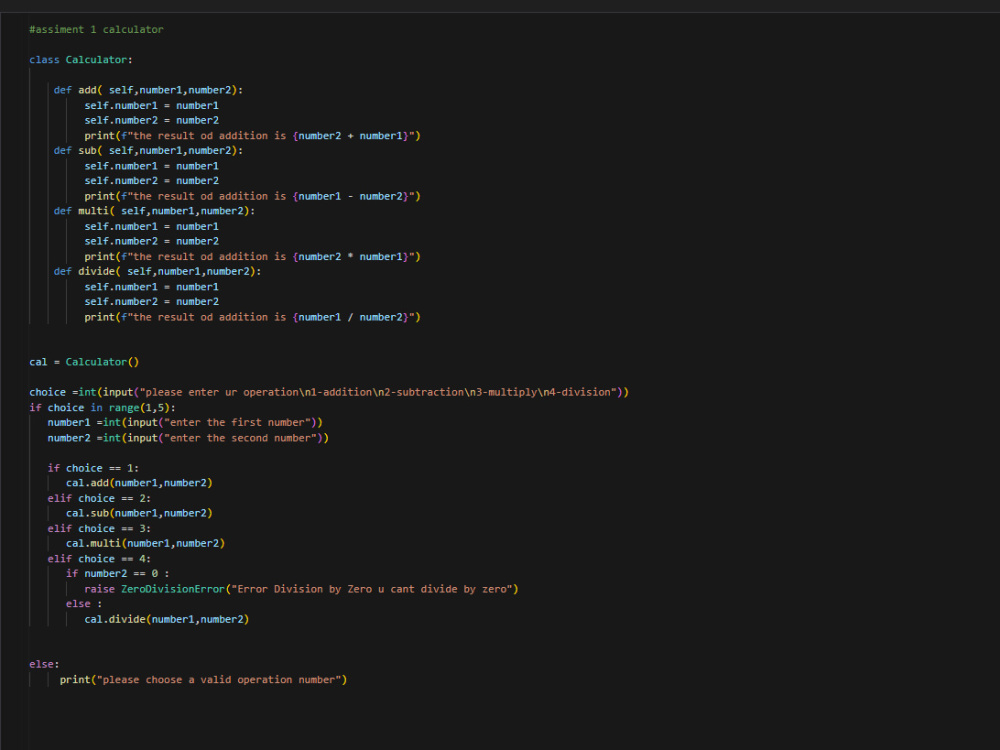Screen dimensions: 1000x750
Task: Click the 'else :' before cal.divide
Action: (84, 604)
